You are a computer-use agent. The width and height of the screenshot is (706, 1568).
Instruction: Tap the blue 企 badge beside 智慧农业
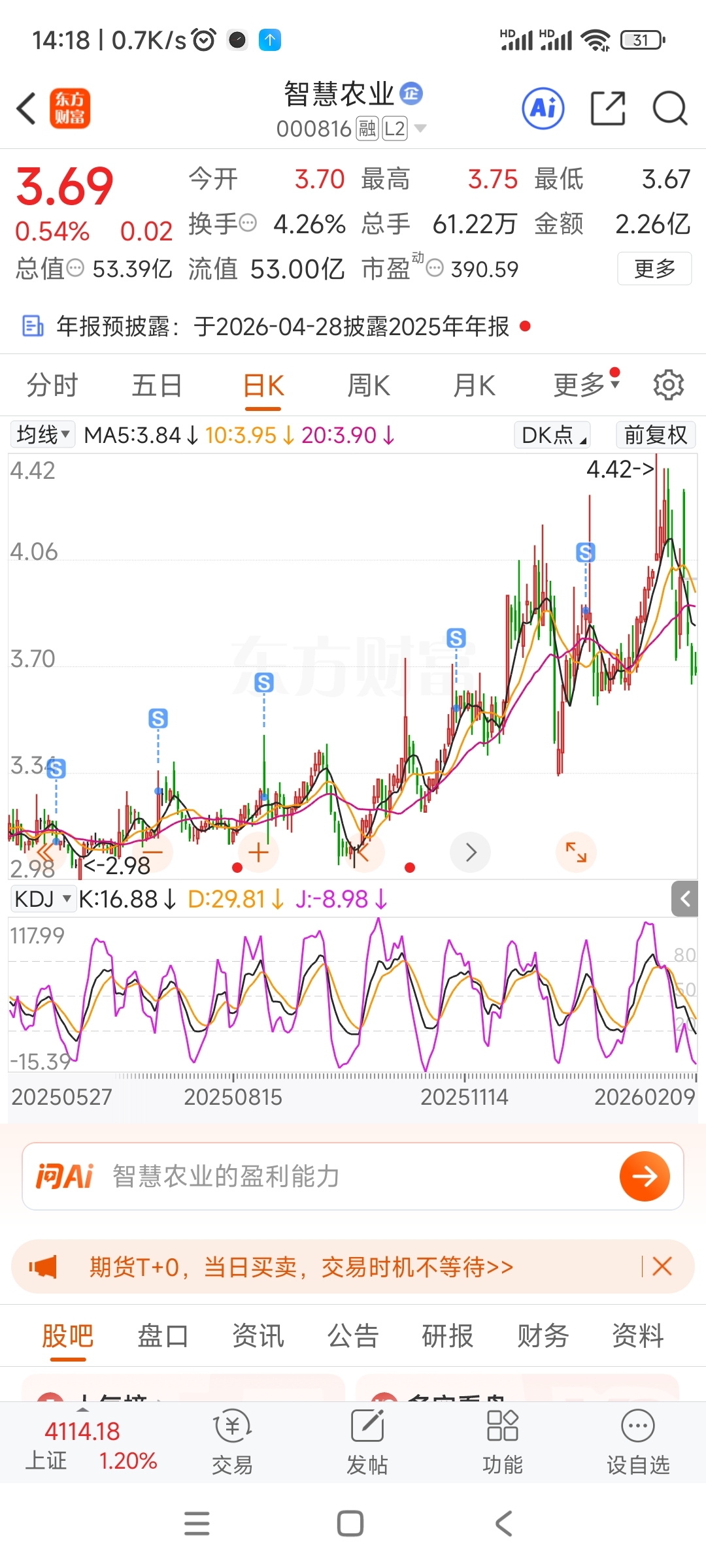point(411,93)
